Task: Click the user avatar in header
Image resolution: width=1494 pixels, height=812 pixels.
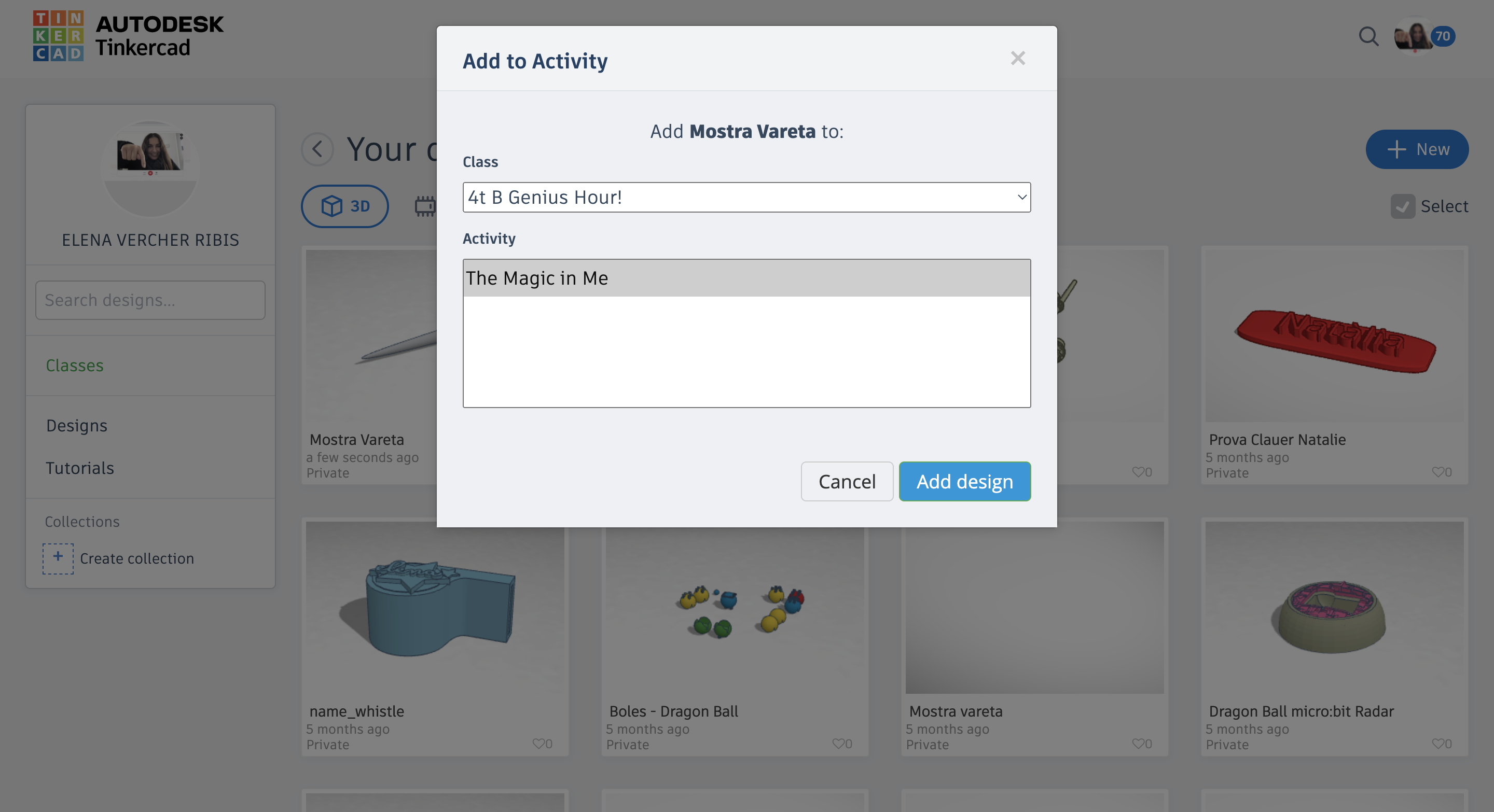Action: point(1415,36)
